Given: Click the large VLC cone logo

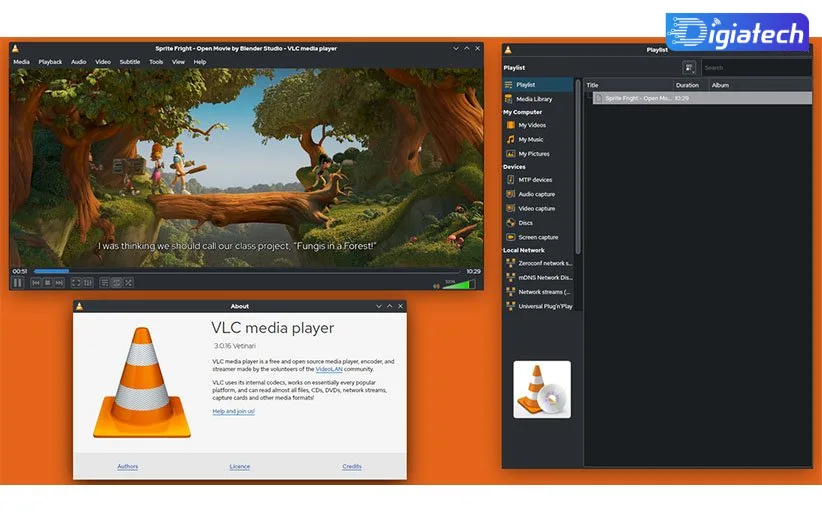Looking at the screenshot, I should 142,383.
